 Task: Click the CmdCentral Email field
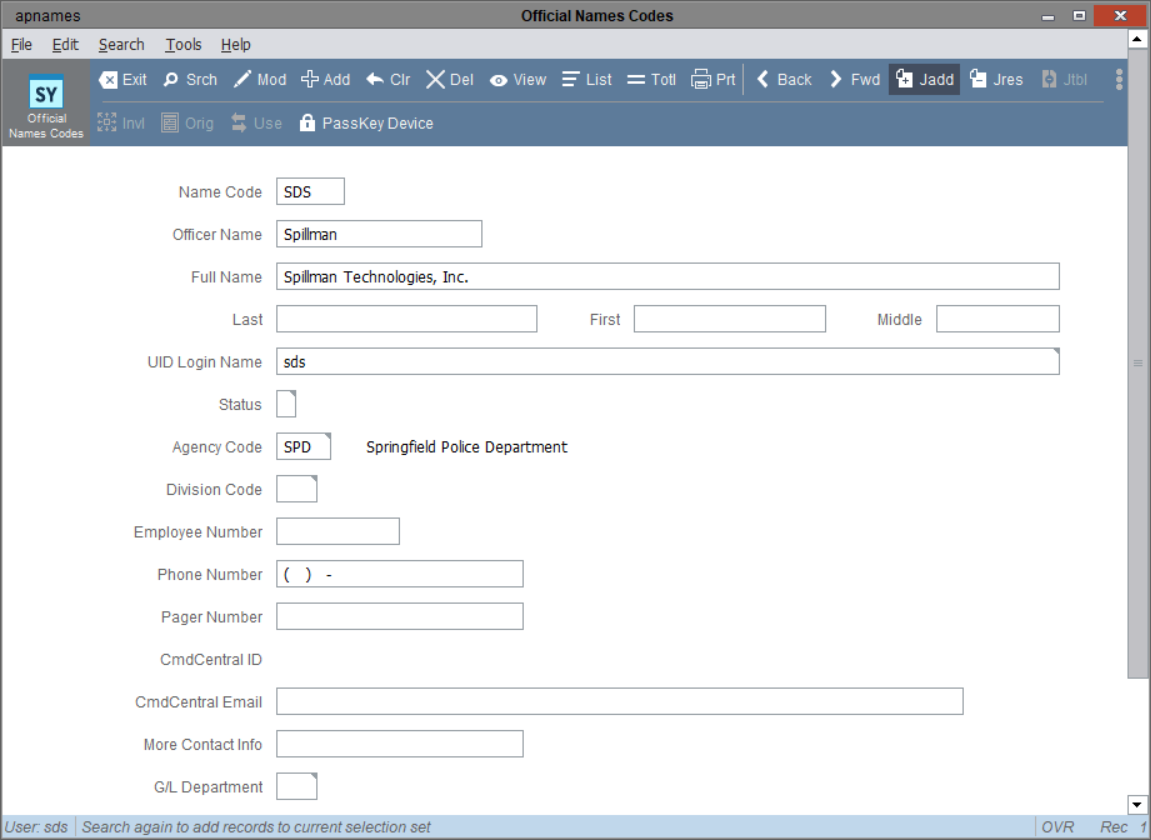point(620,701)
